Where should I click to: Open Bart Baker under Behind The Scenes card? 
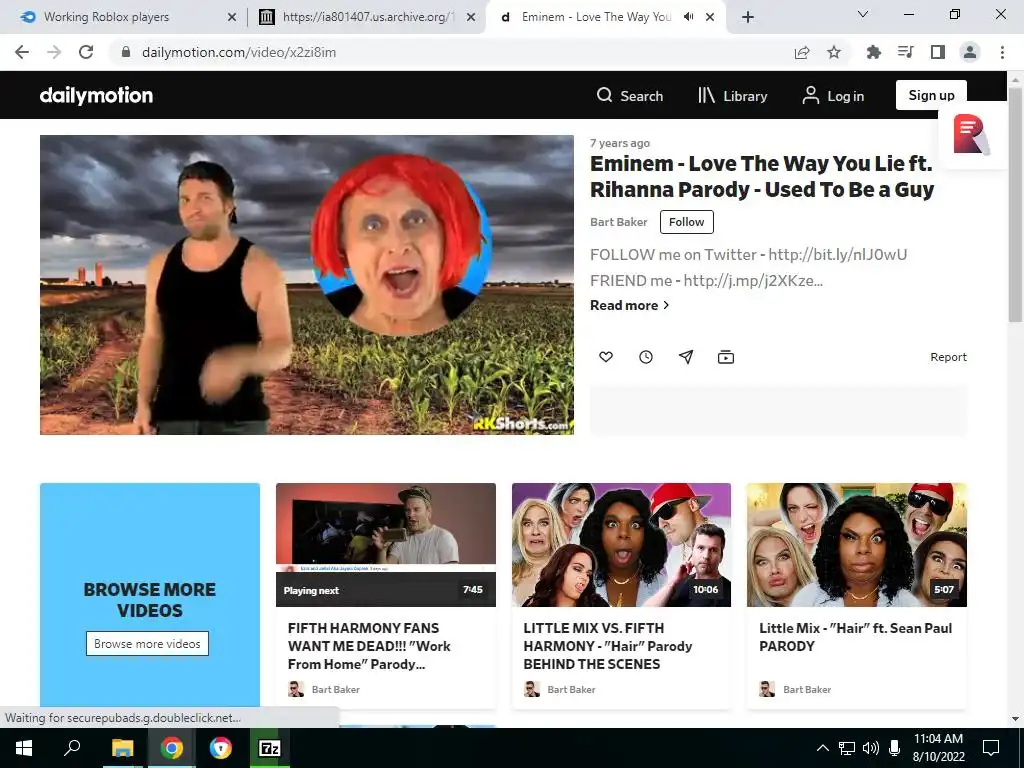click(571, 690)
